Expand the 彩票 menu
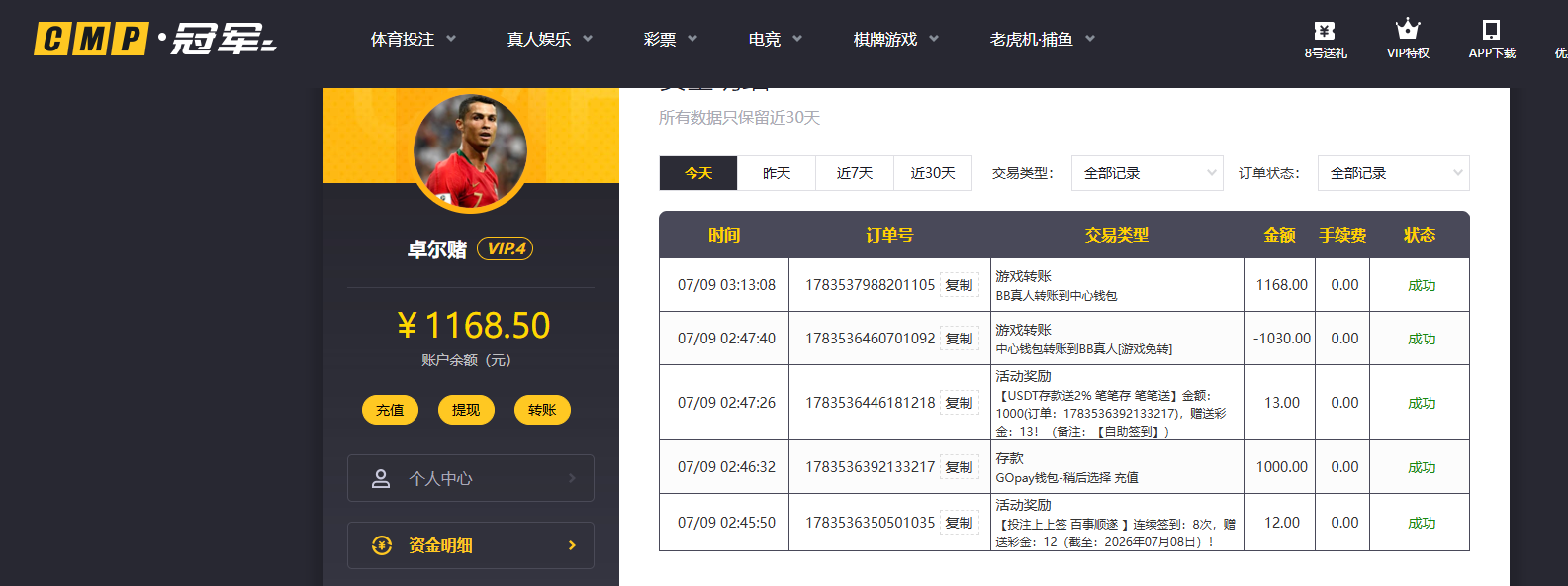This screenshot has width=1568, height=586. pyautogui.click(x=671, y=39)
